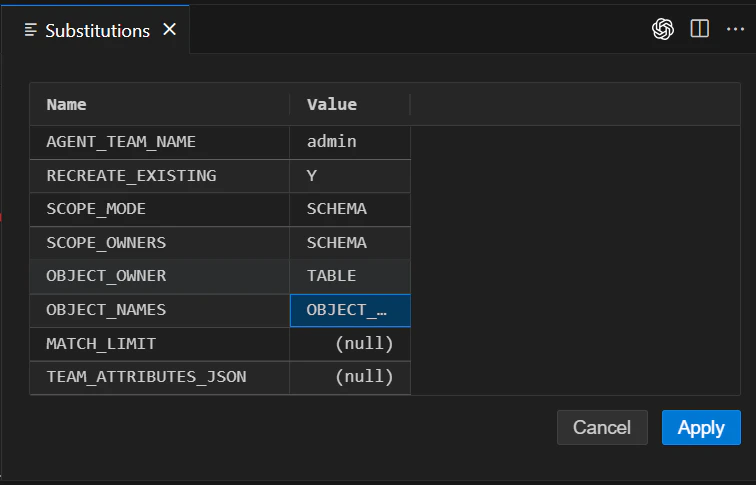
Task: Edit the TEAM_ATTRIBUTES_JSON null value
Action: point(350,377)
